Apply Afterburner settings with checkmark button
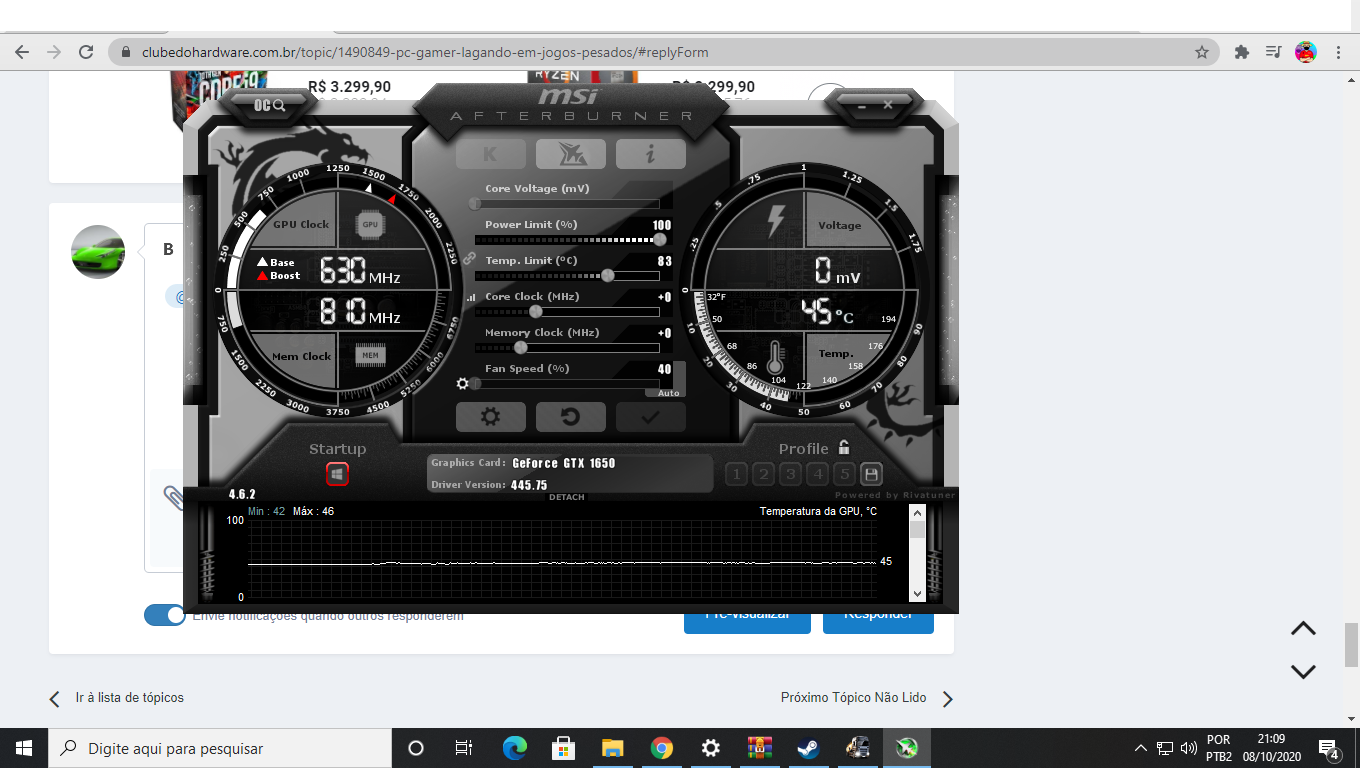 point(650,417)
